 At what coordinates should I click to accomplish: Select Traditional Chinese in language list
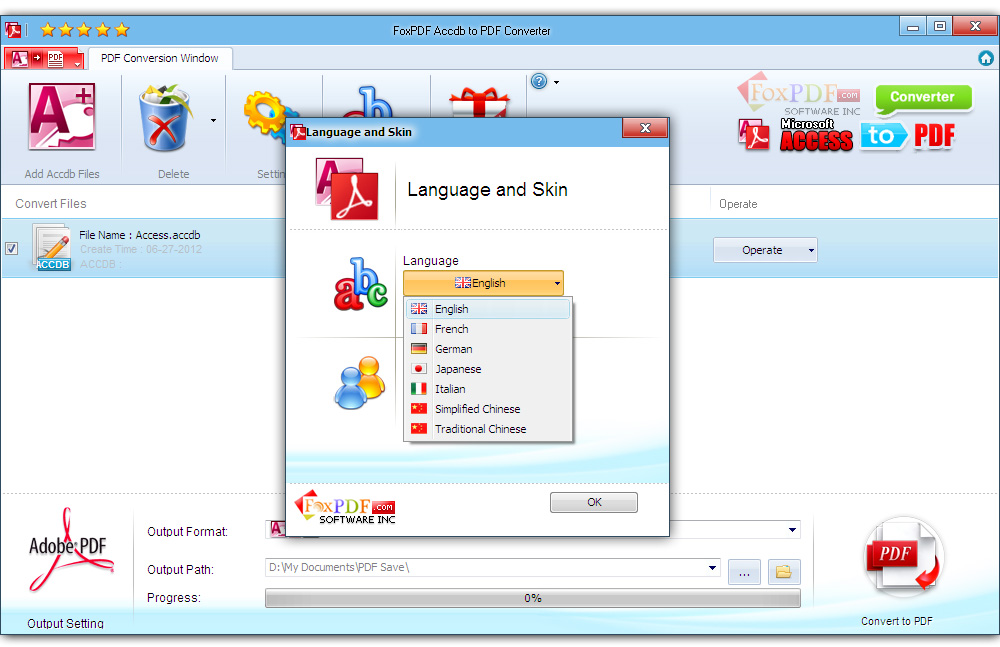pos(488,429)
